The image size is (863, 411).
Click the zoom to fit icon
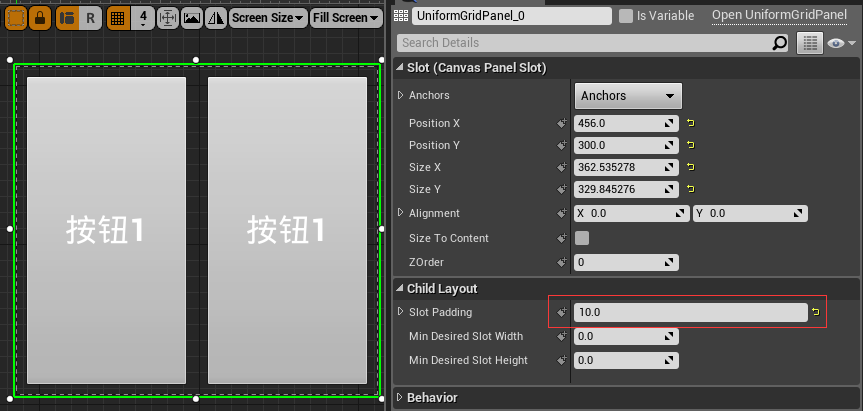(167, 18)
